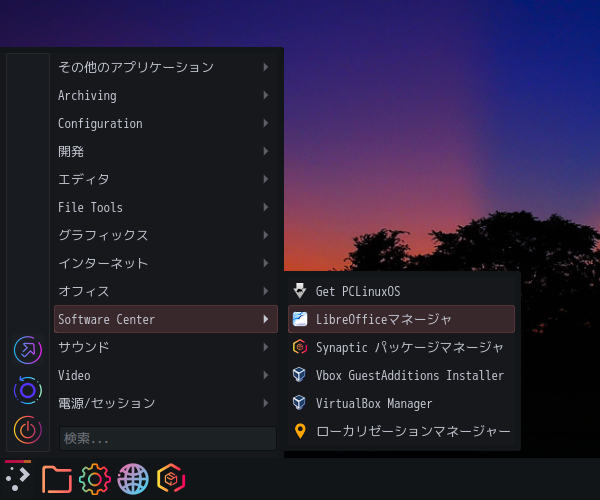Screen dimensions: 600x500
Task: Launch Synaptic パッケージマネージャ from submenu
Action: pyautogui.click(x=401, y=347)
